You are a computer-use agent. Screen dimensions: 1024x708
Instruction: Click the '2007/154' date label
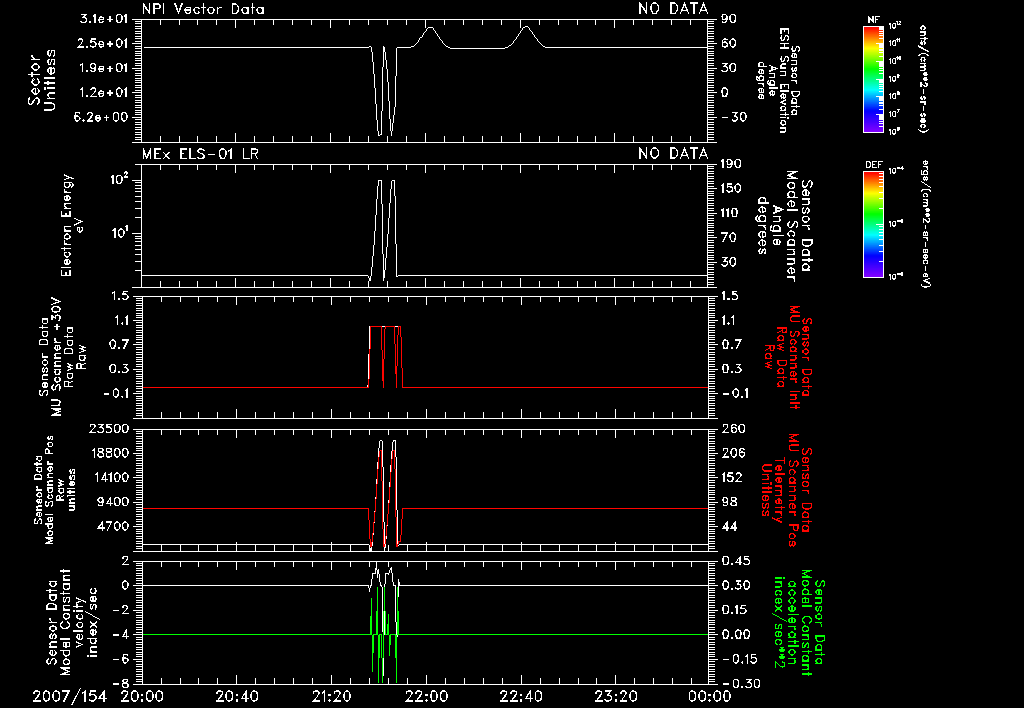coord(69,697)
